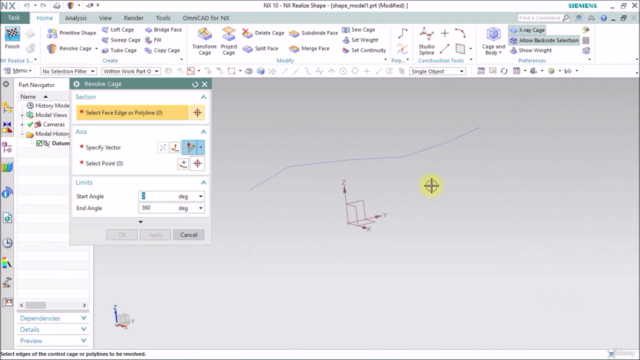Select the Tube Cage tool
This screenshot has height=360, width=640.
coord(119,50)
